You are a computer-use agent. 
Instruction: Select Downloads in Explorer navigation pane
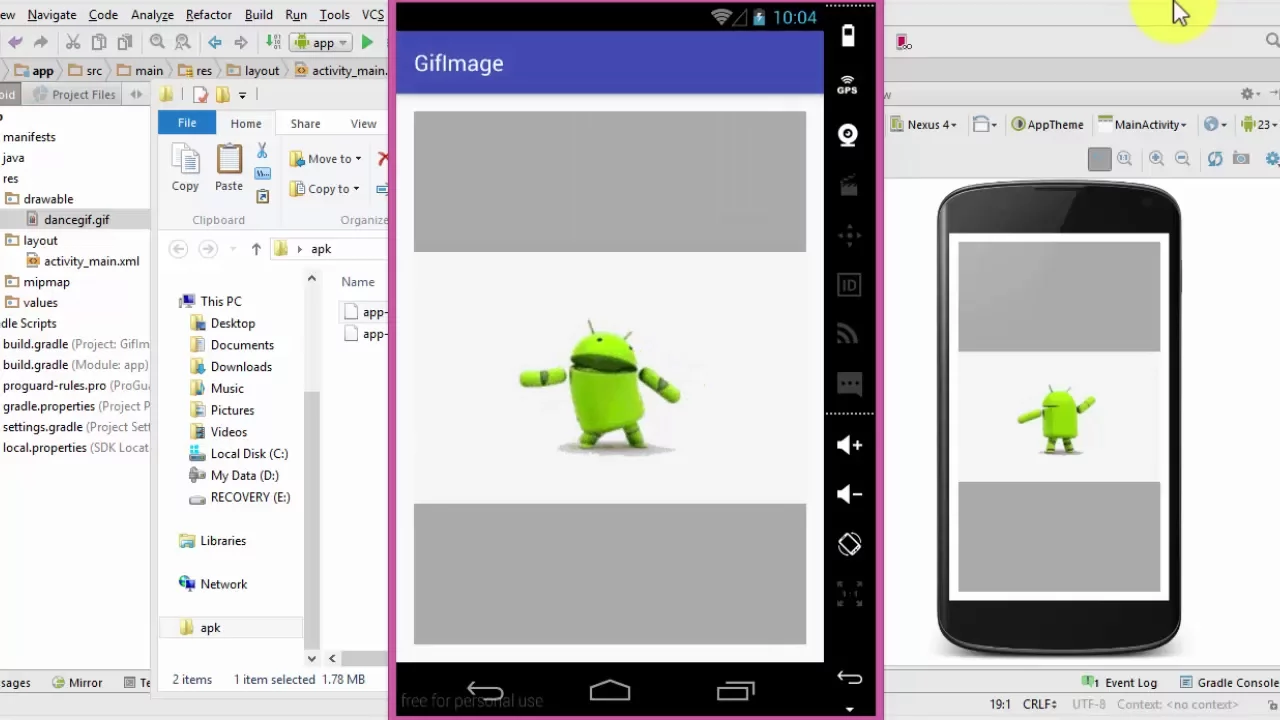[231, 367]
